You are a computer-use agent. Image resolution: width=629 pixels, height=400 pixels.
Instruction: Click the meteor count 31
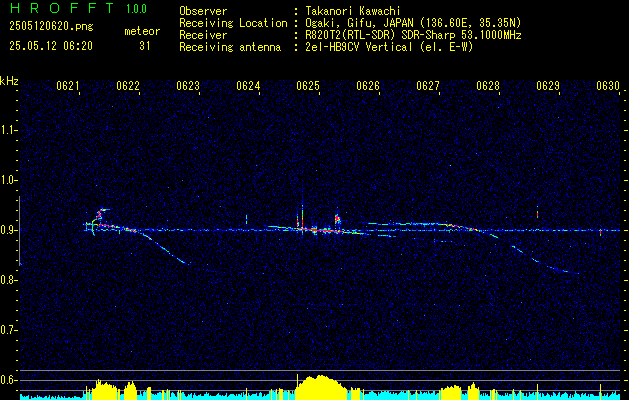pos(145,46)
